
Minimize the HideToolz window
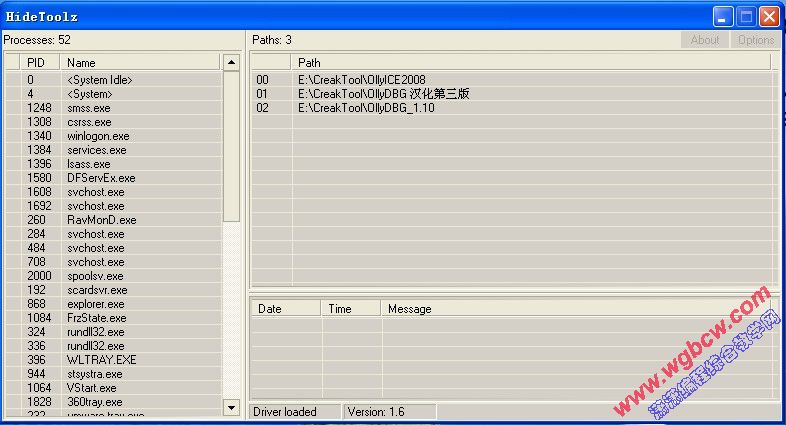(723, 16)
